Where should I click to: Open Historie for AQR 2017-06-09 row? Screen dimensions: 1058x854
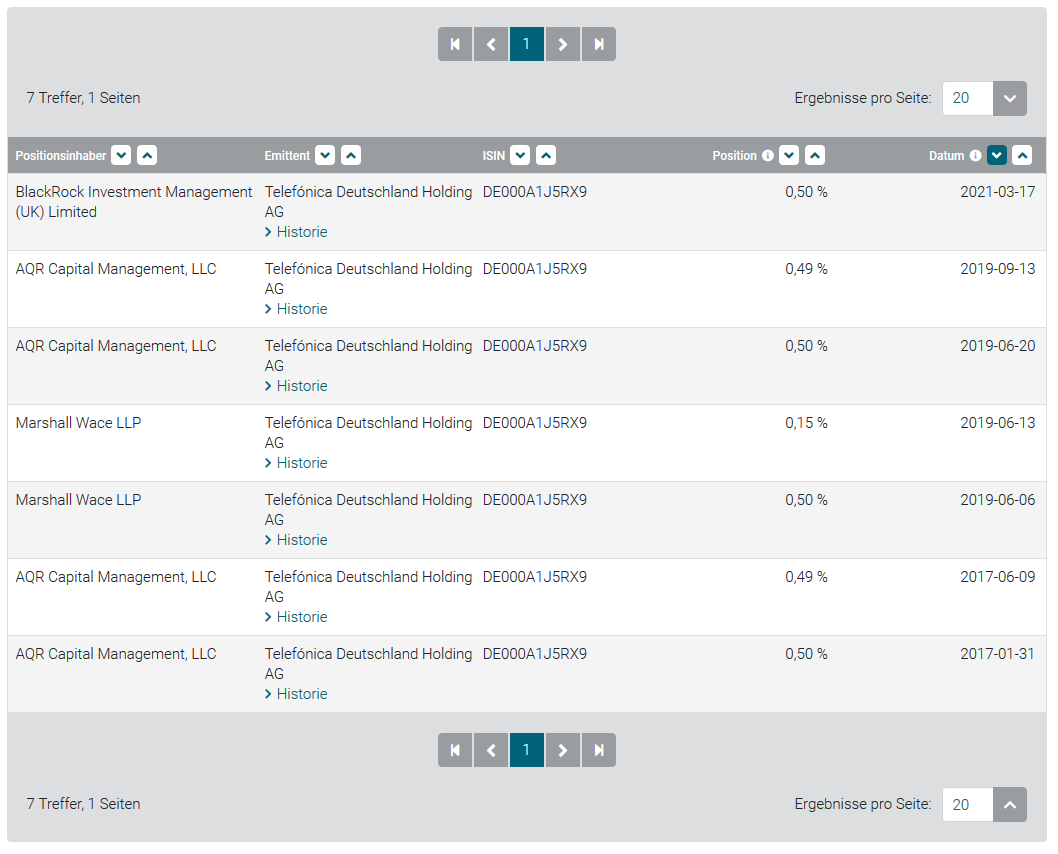point(296,617)
